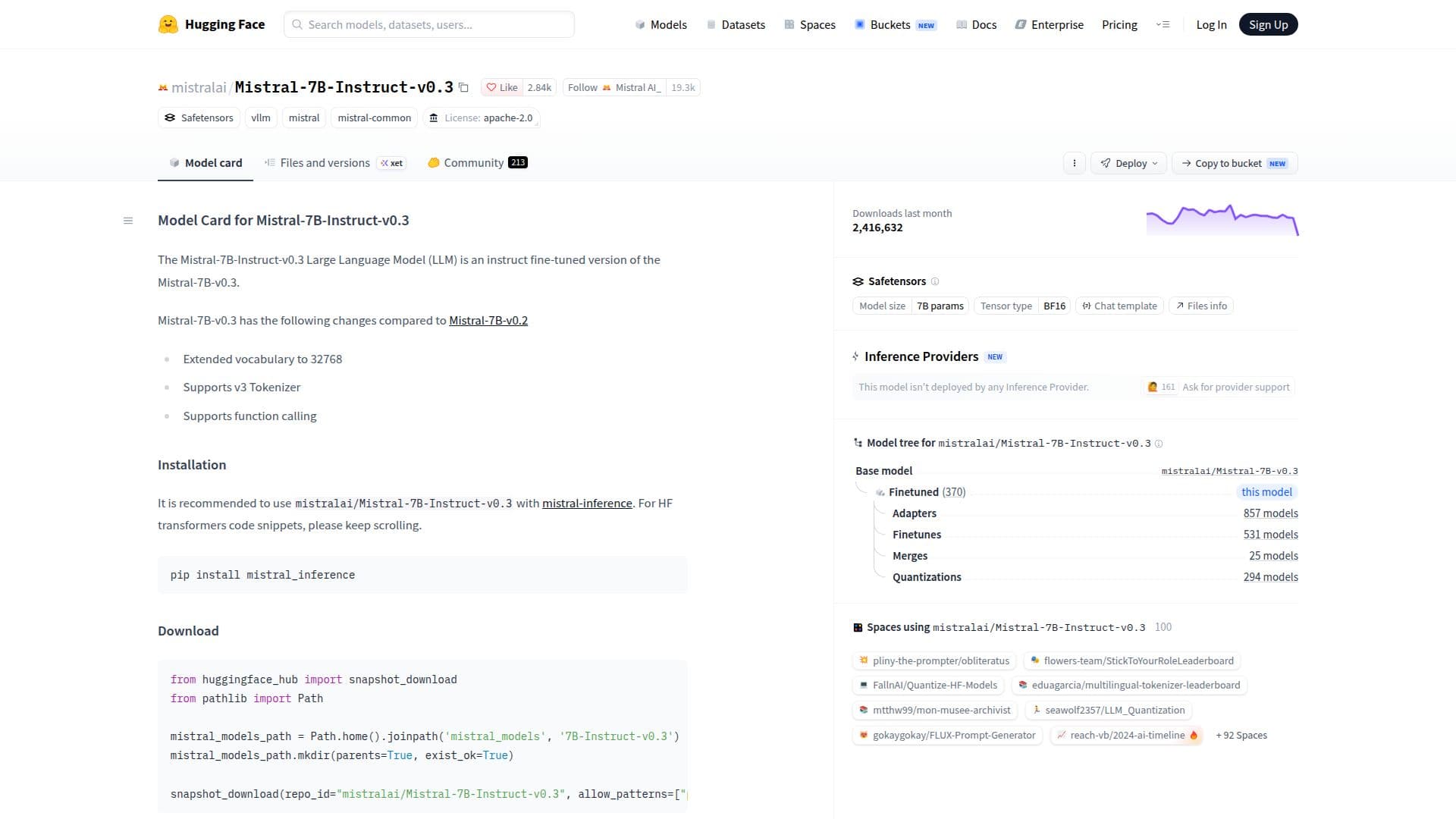
Task: Copy model name with the copy icon
Action: (463, 87)
